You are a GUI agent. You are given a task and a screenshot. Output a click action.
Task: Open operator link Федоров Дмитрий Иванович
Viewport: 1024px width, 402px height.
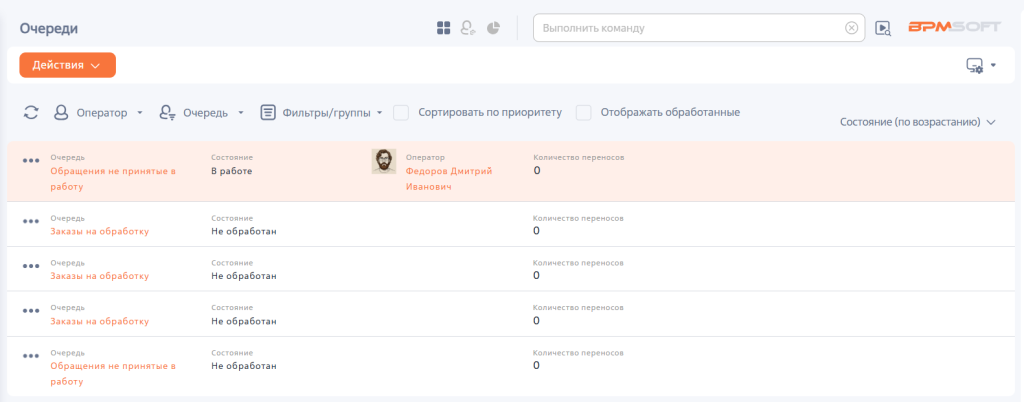coord(449,179)
